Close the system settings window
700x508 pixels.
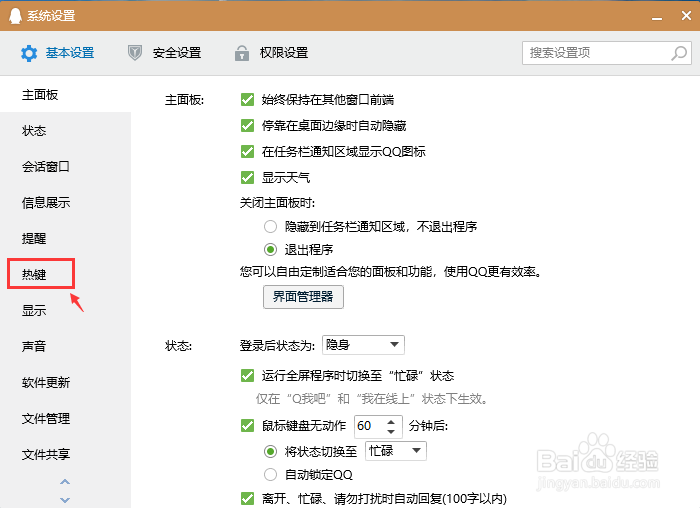click(687, 16)
